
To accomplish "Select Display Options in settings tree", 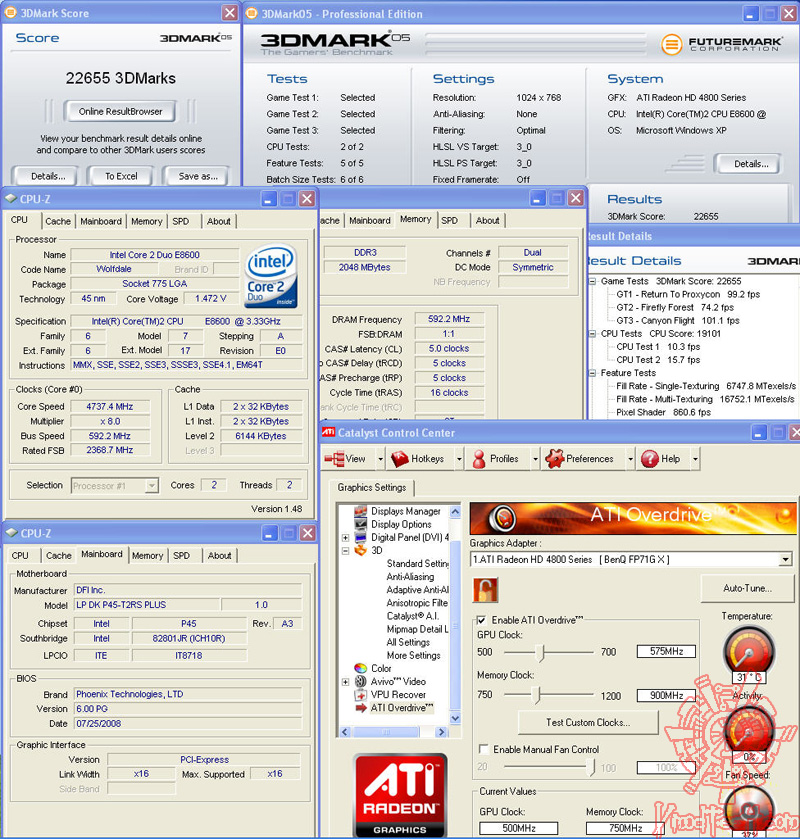I will pos(401,524).
